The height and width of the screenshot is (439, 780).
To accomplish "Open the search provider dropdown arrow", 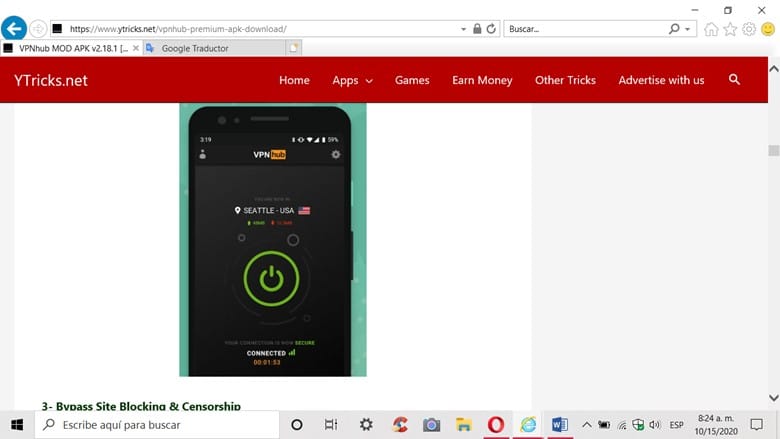I will pyautogui.click(x=687, y=29).
